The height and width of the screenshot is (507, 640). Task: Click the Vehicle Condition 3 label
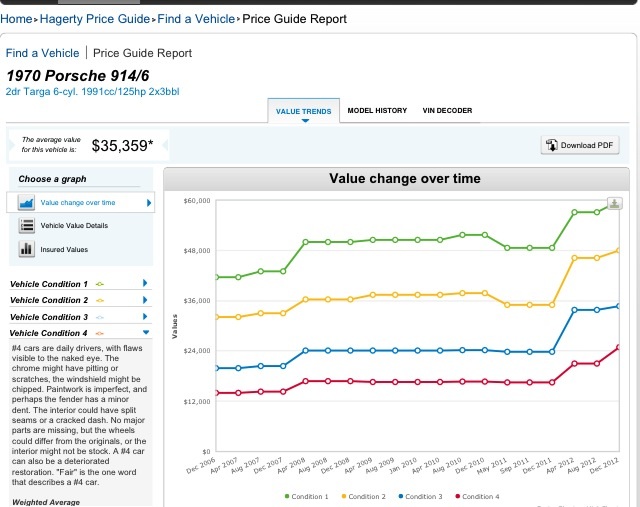pyautogui.click(x=49, y=317)
